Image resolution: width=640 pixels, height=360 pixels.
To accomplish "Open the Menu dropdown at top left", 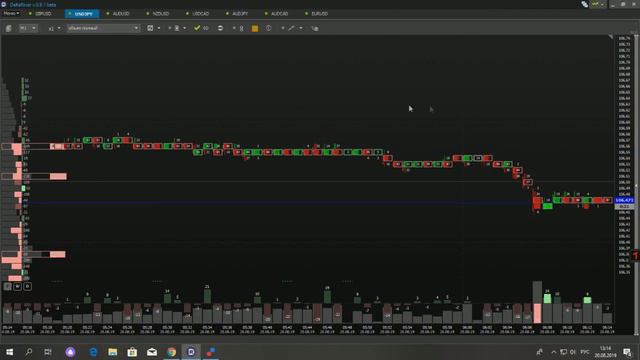I will [11, 13].
